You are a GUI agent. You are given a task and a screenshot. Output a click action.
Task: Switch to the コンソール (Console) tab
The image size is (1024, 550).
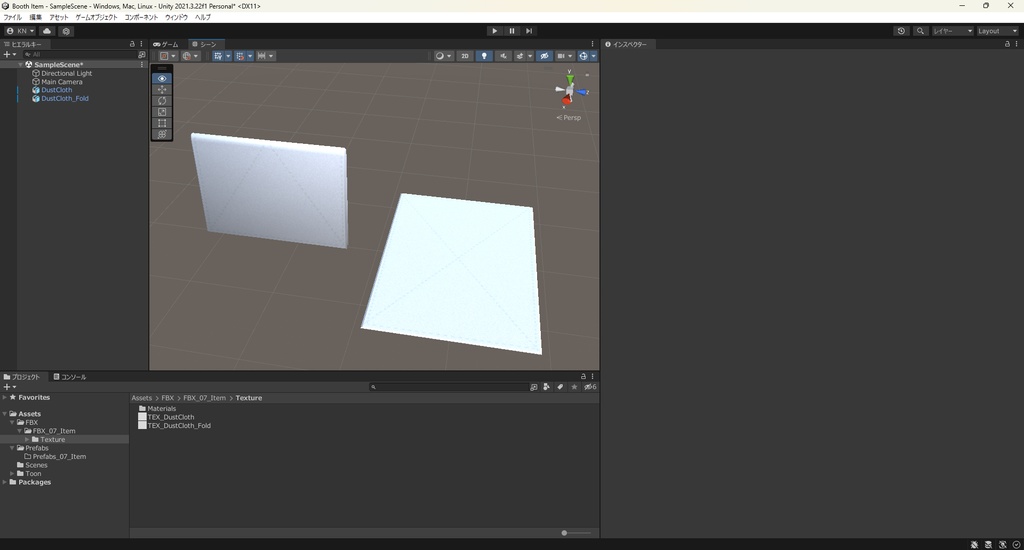click(x=70, y=377)
